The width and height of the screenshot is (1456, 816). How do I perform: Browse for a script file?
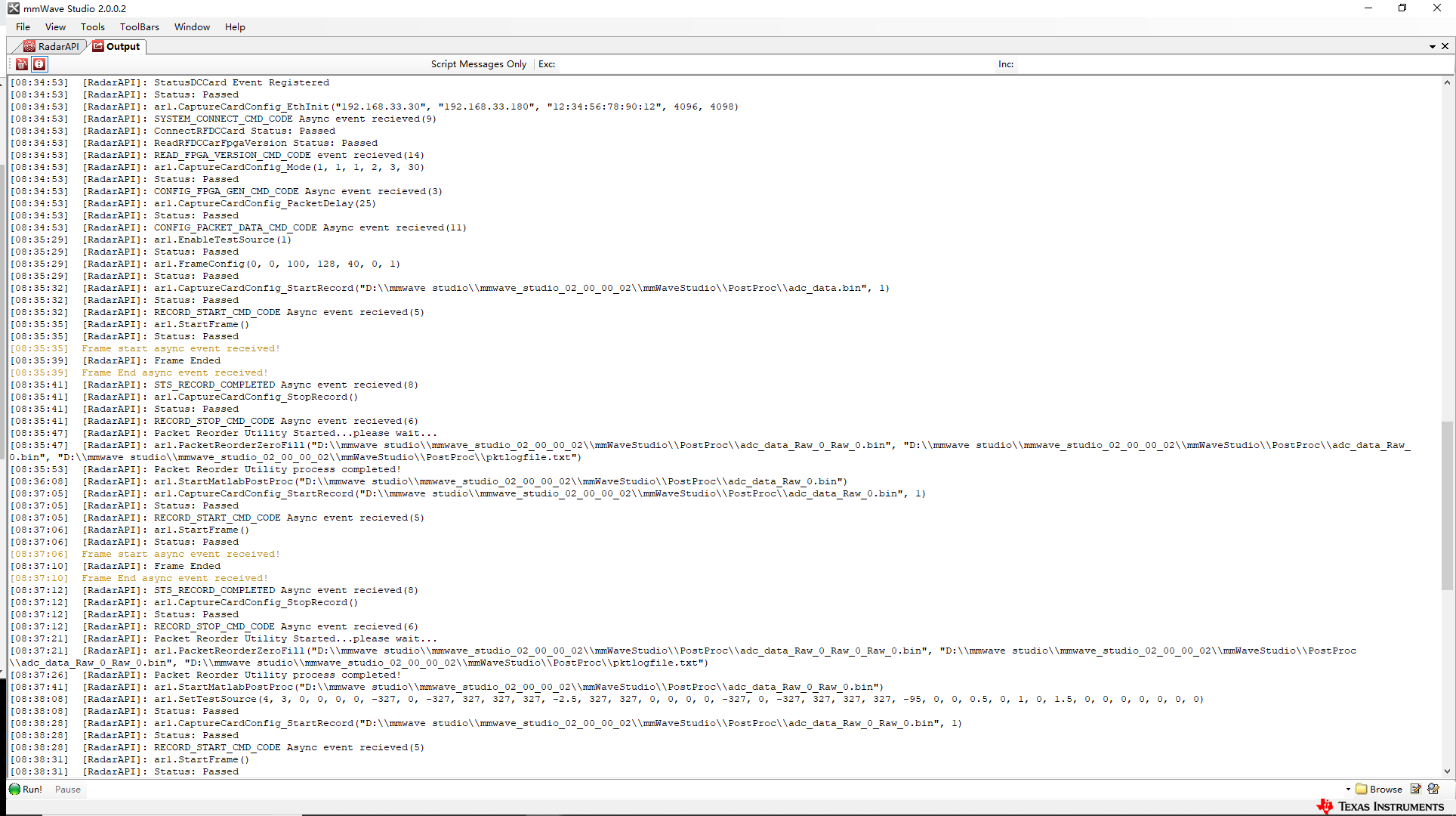(x=1379, y=789)
